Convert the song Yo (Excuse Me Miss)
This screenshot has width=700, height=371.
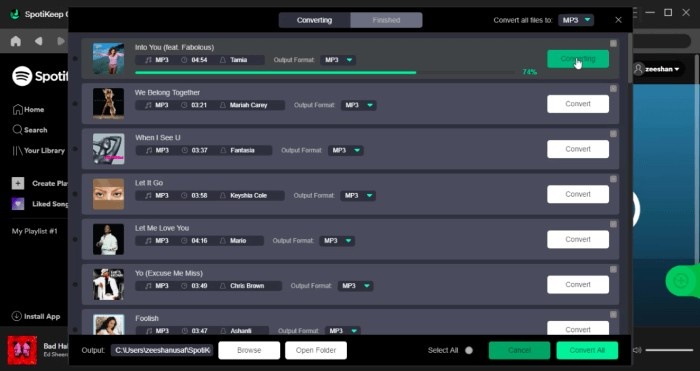tap(578, 284)
